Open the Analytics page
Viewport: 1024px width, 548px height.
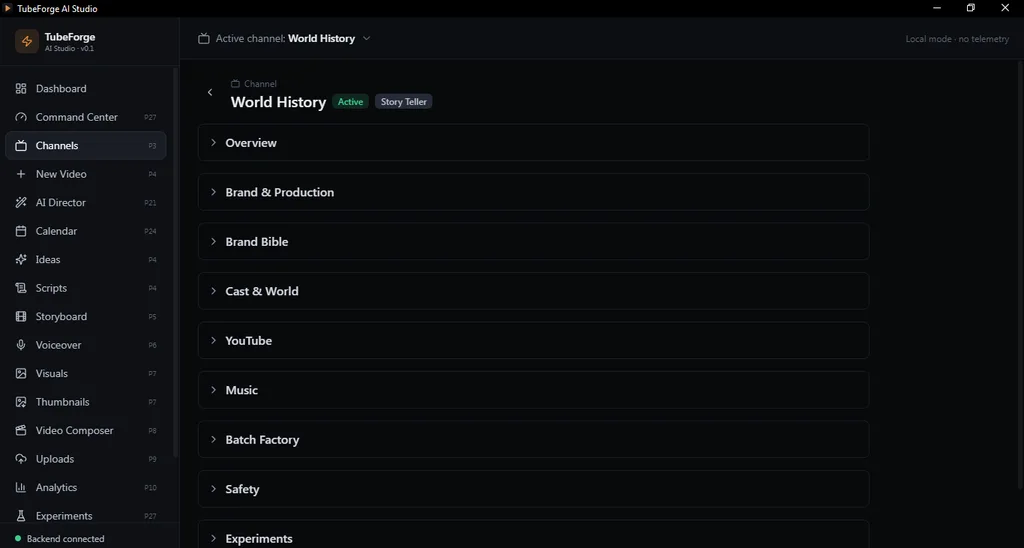(86, 488)
